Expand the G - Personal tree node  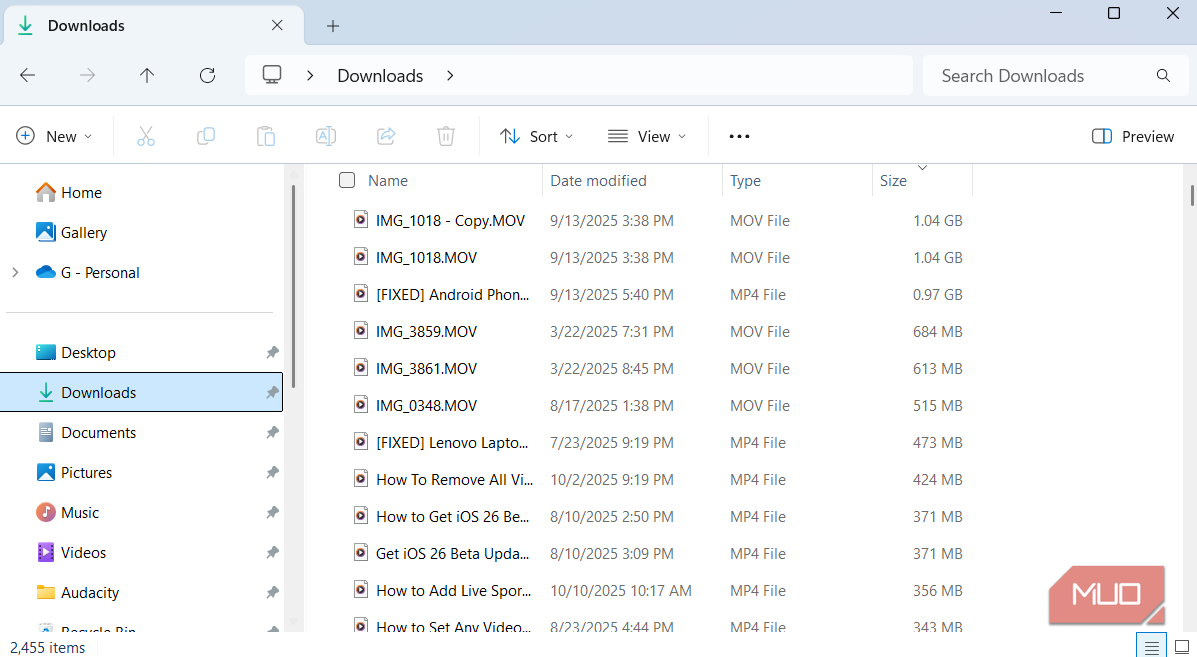[15, 272]
